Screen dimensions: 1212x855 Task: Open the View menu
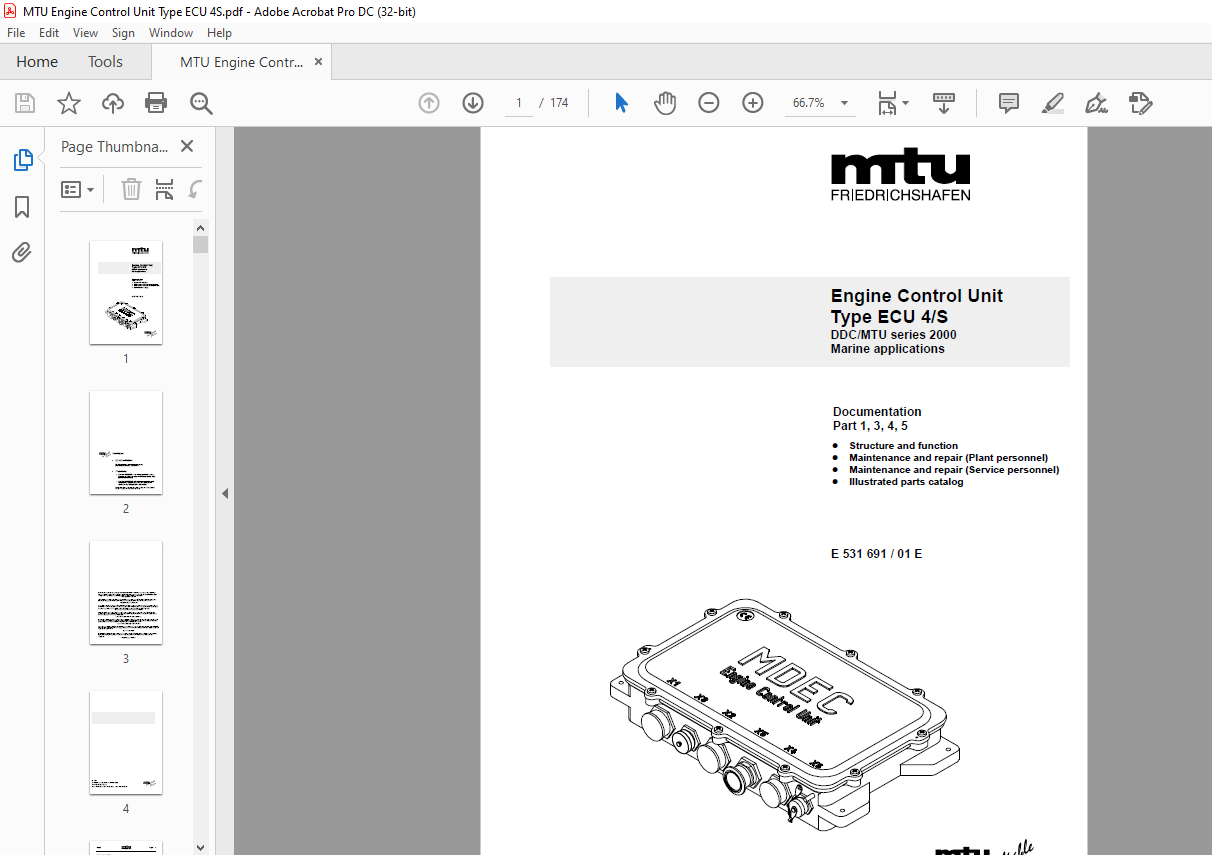point(86,33)
